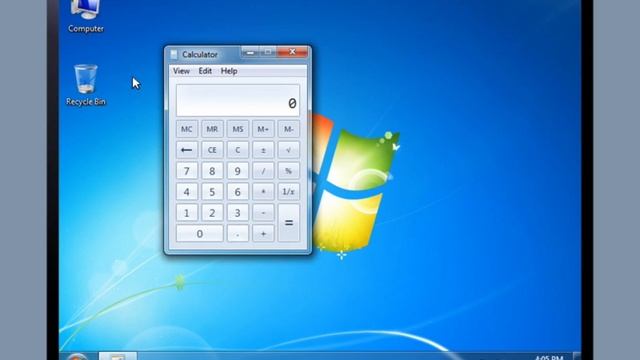Click the digit 2 button

pos(212,213)
